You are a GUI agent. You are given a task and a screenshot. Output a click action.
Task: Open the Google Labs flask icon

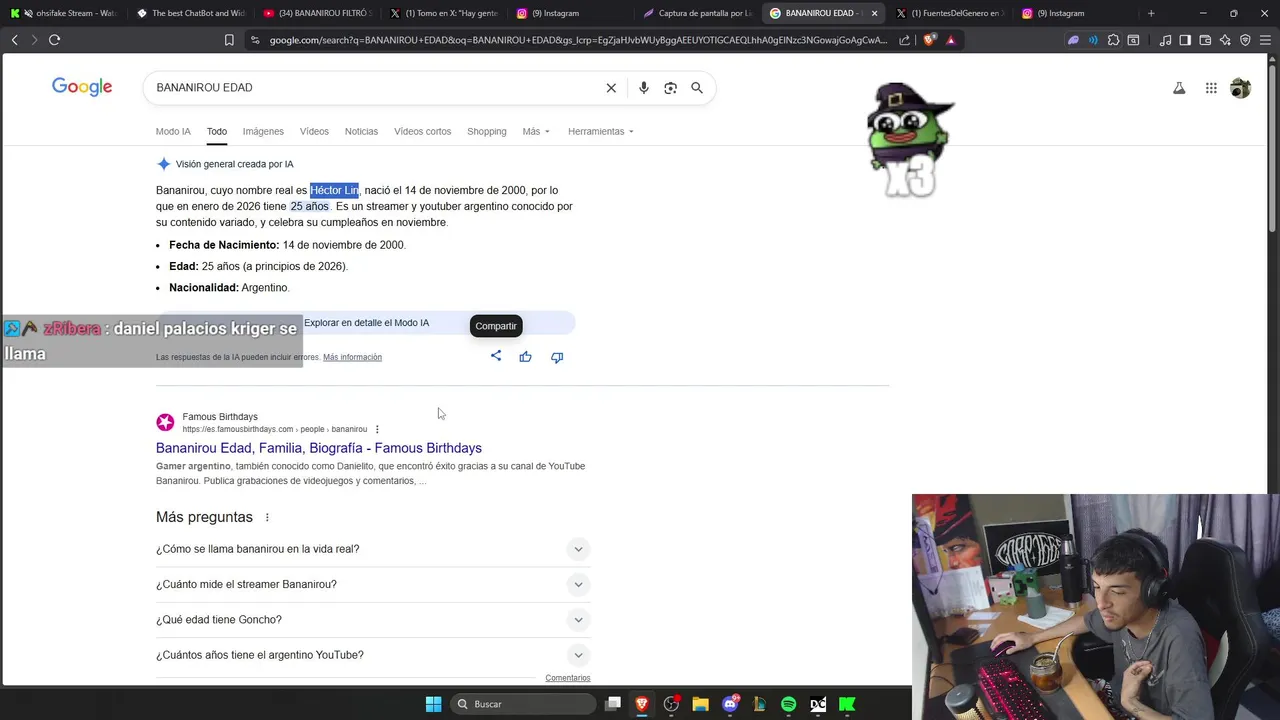pos(1179,88)
